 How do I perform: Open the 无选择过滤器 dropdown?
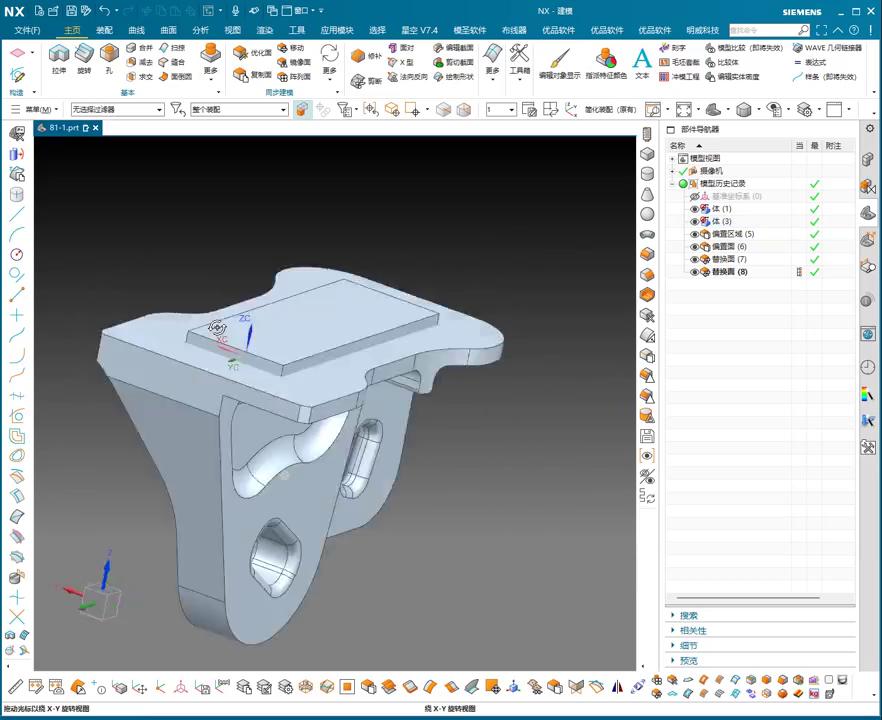tap(117, 110)
